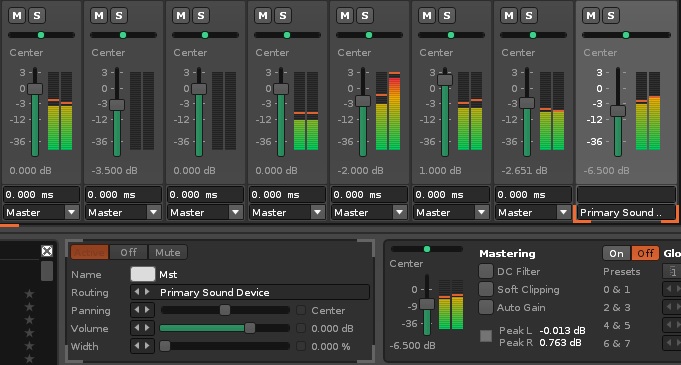This screenshot has height=365, width=681.
Task: Click the Peak R value 0.763 dB
Action: (560, 343)
